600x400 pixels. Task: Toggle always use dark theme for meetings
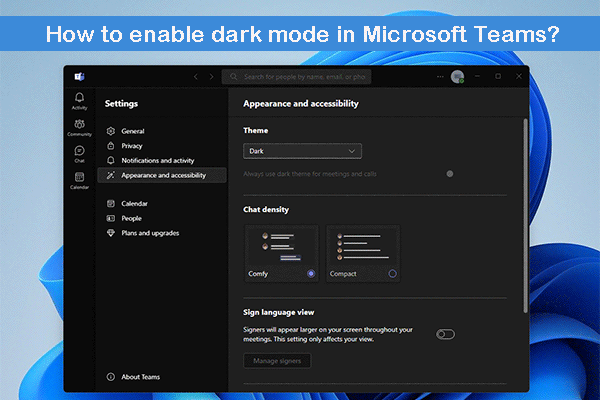(450, 174)
